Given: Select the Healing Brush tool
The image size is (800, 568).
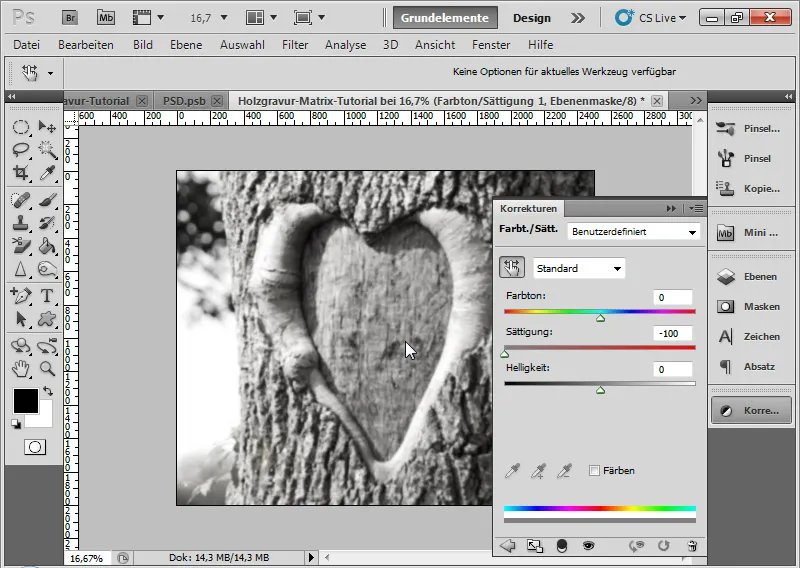Looking at the screenshot, I should 20,200.
